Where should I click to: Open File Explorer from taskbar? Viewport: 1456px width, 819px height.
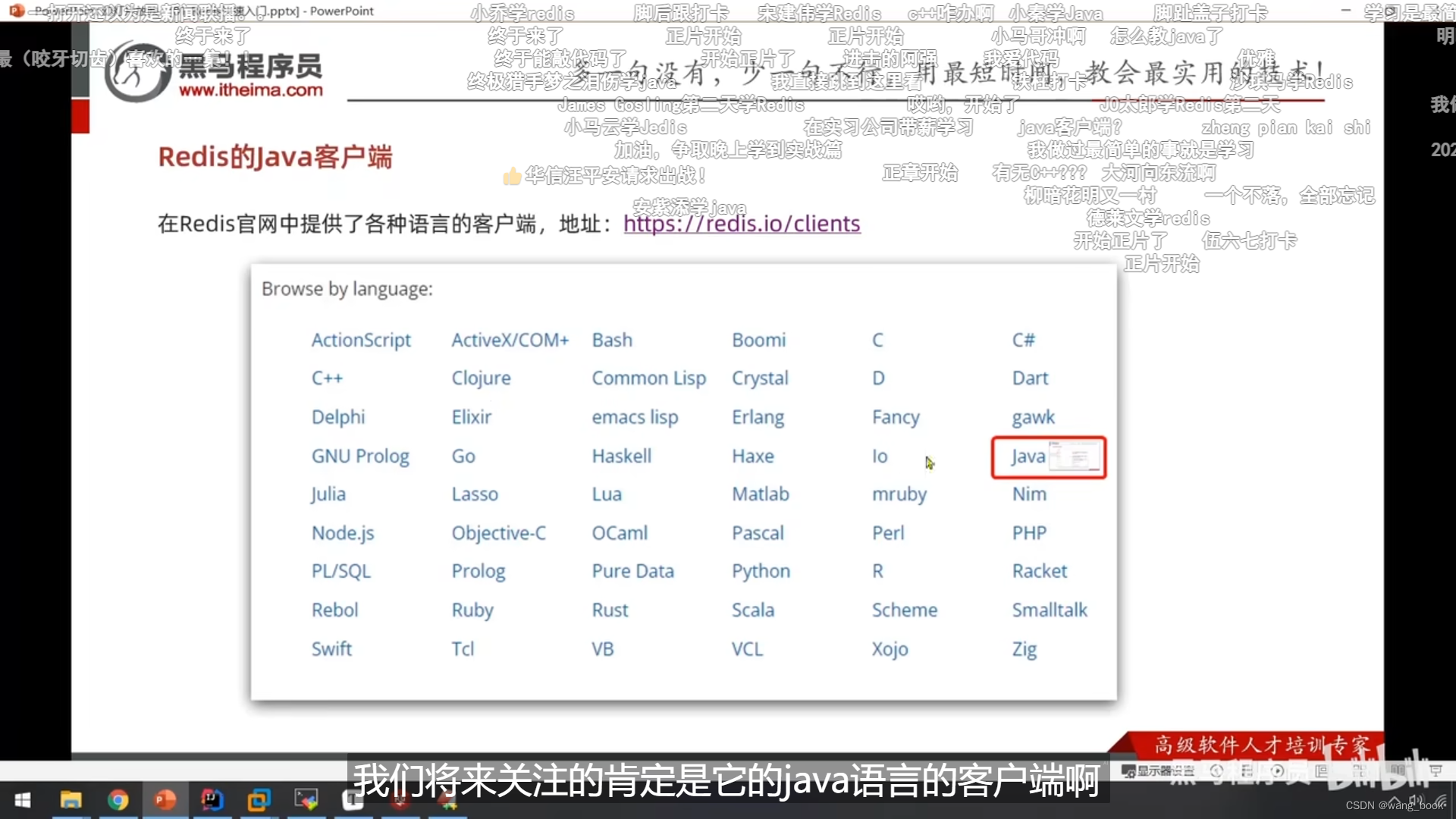(x=71, y=800)
